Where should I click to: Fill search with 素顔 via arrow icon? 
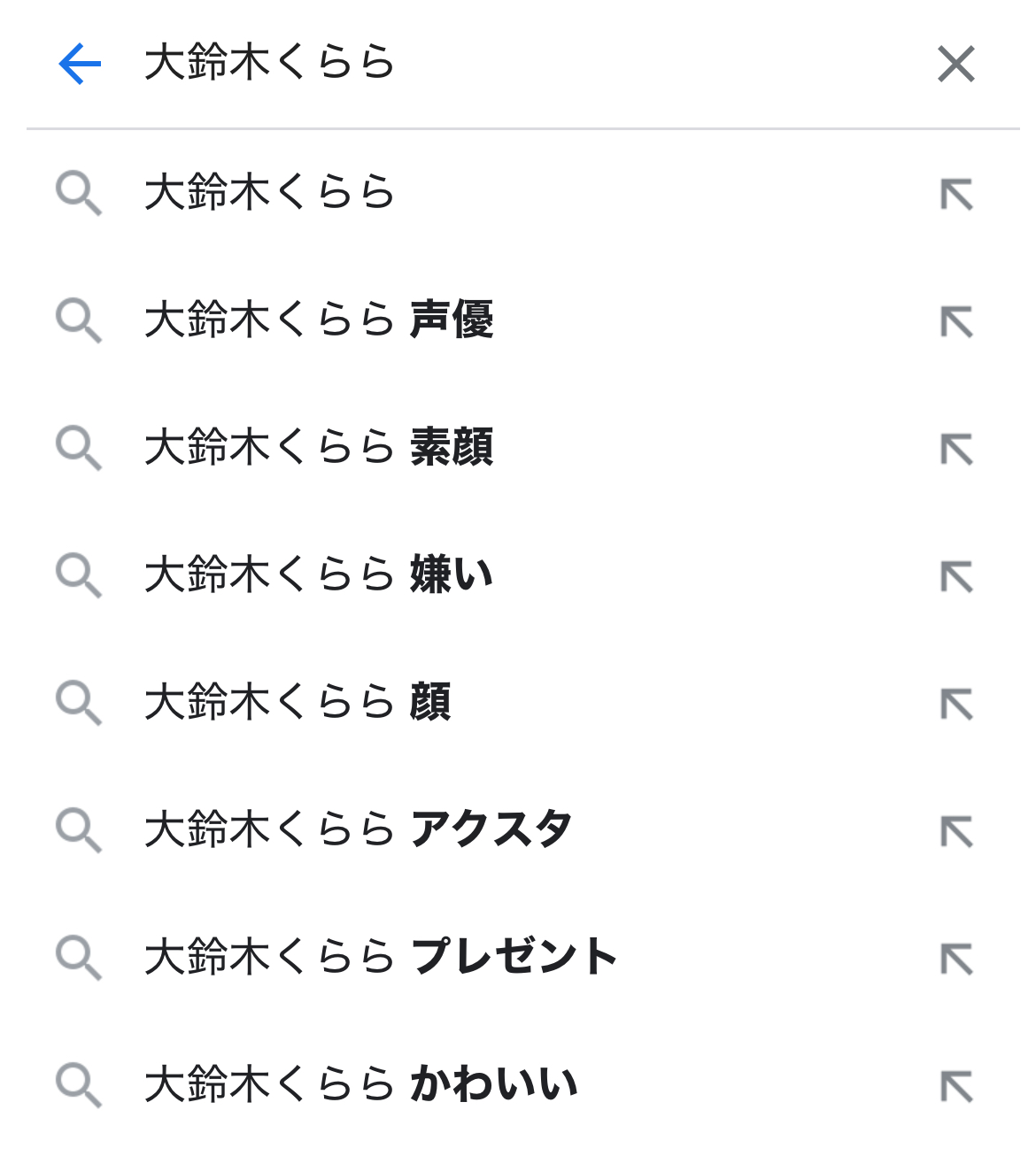pyautogui.click(x=956, y=449)
